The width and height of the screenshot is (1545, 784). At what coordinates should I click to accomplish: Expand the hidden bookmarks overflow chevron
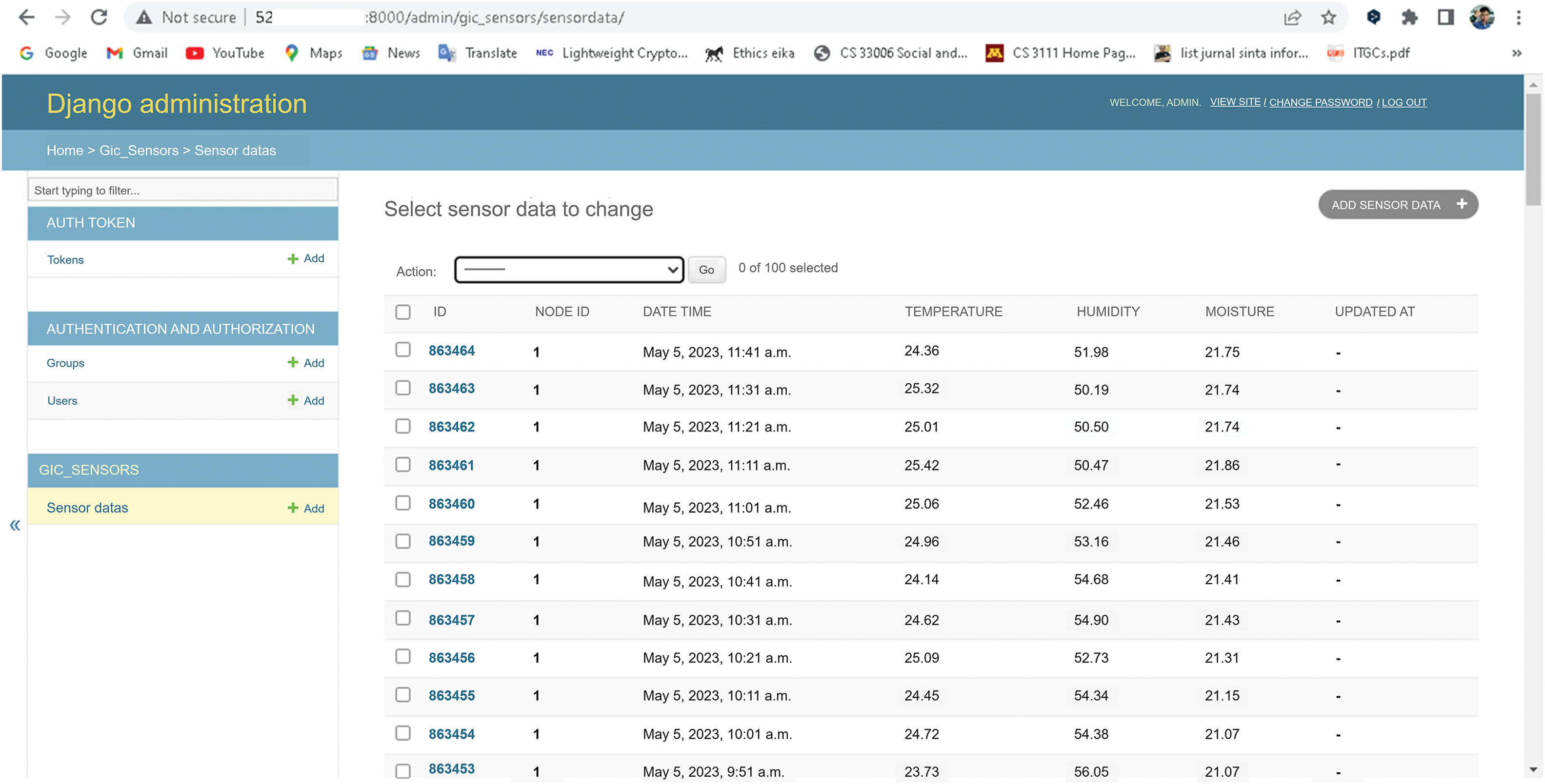[x=1517, y=53]
